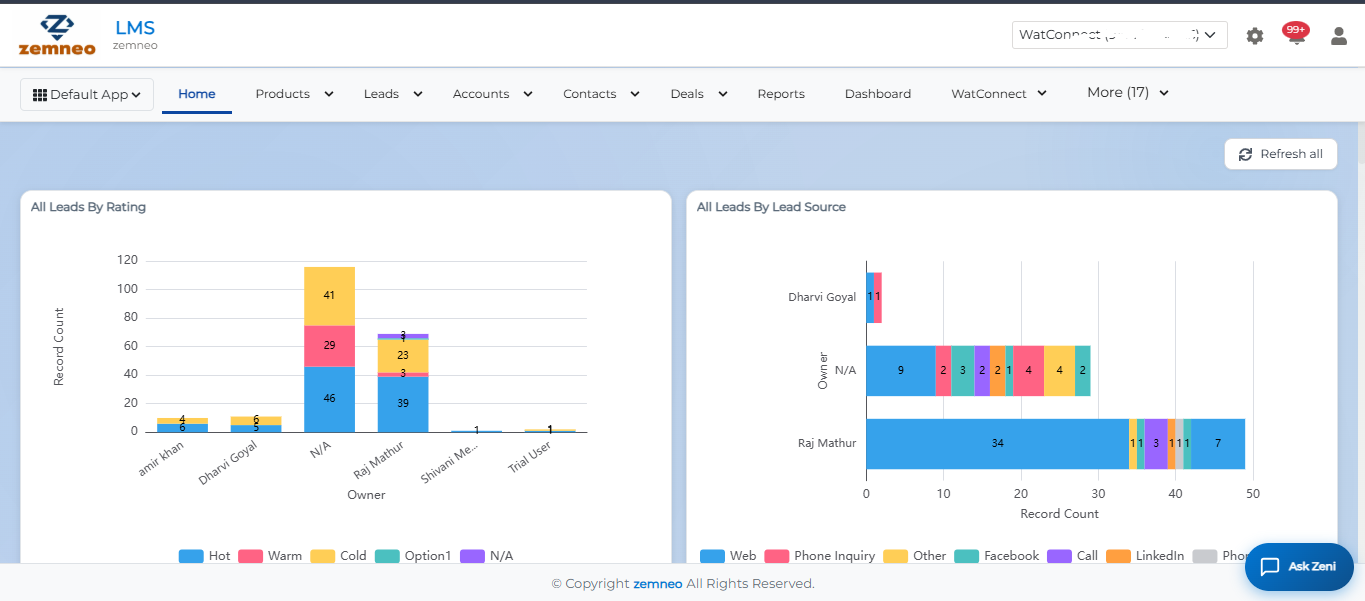Go to the Reports tab
This screenshot has width=1365, height=601.
[x=781, y=94]
